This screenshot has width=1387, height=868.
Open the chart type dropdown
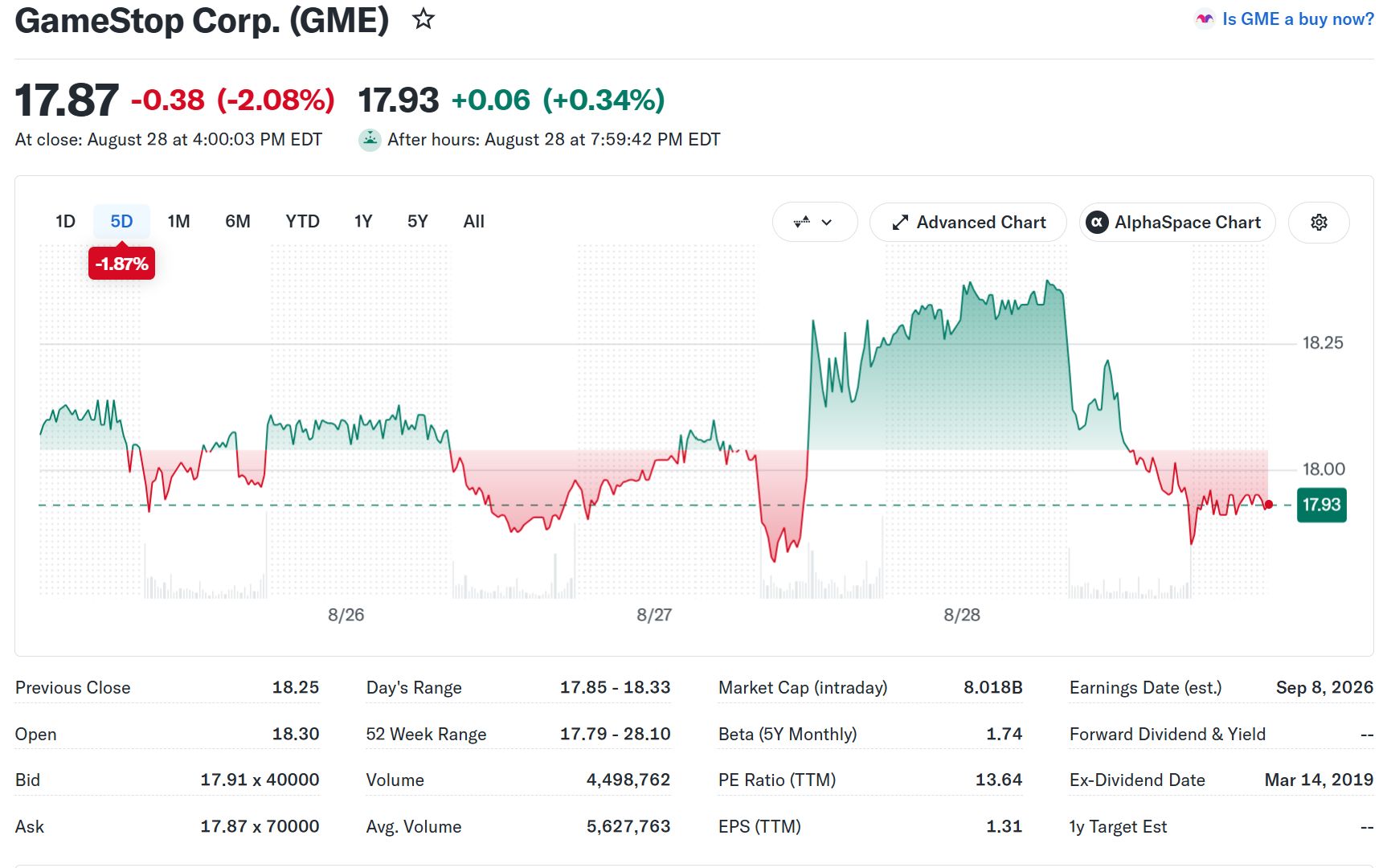tap(814, 222)
